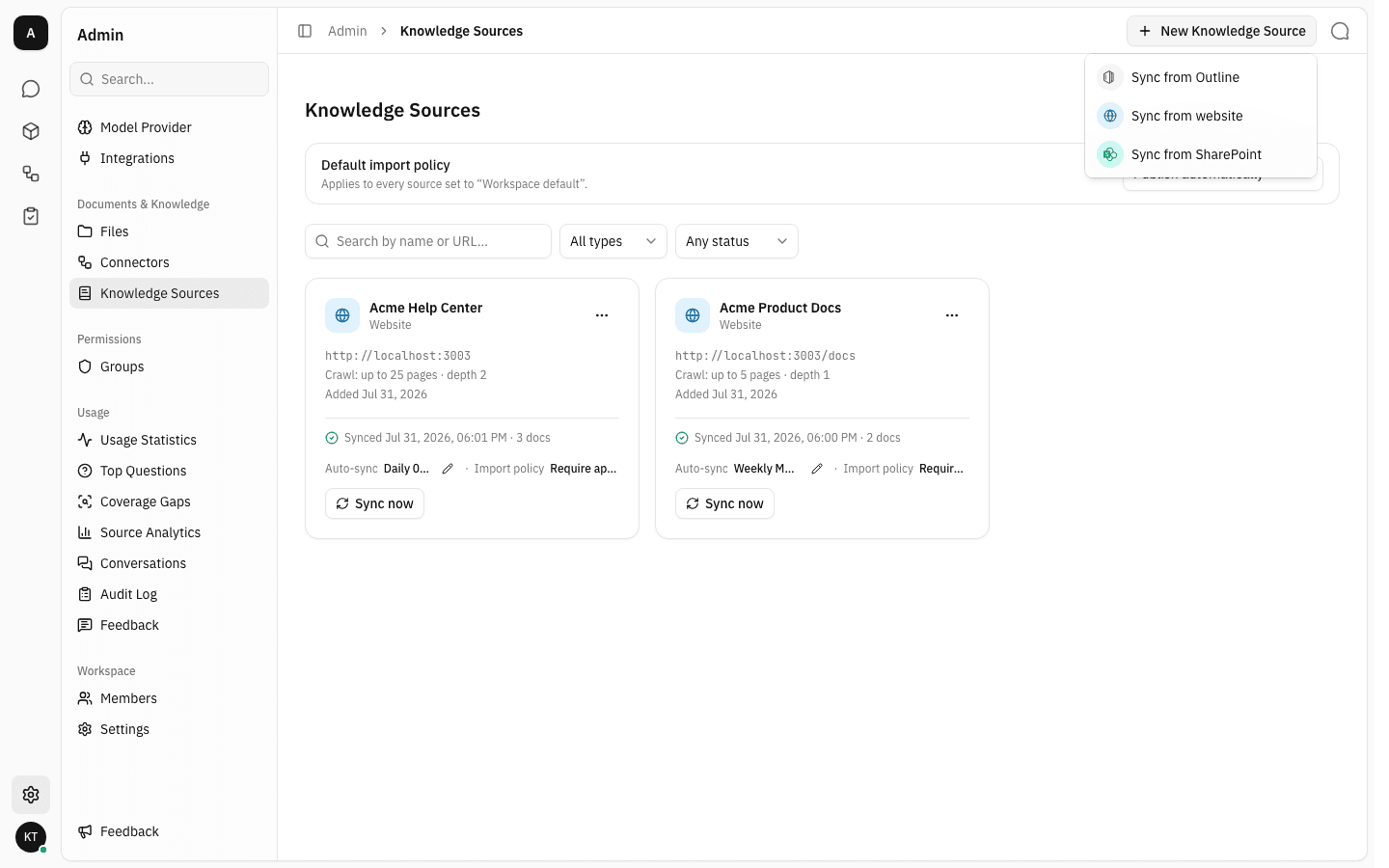Open Coverage Gaps
The width and height of the screenshot is (1389, 868).
click(x=169, y=502)
